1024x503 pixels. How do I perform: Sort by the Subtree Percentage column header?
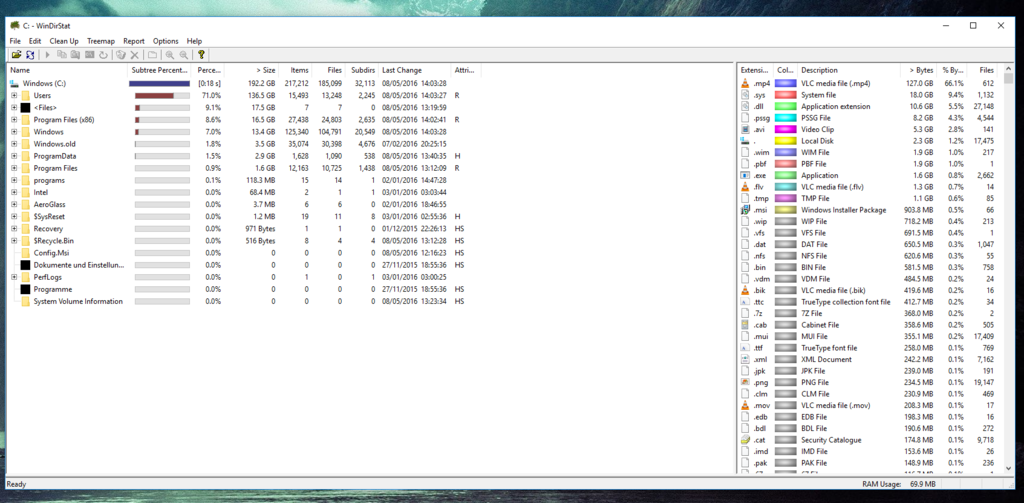161,70
